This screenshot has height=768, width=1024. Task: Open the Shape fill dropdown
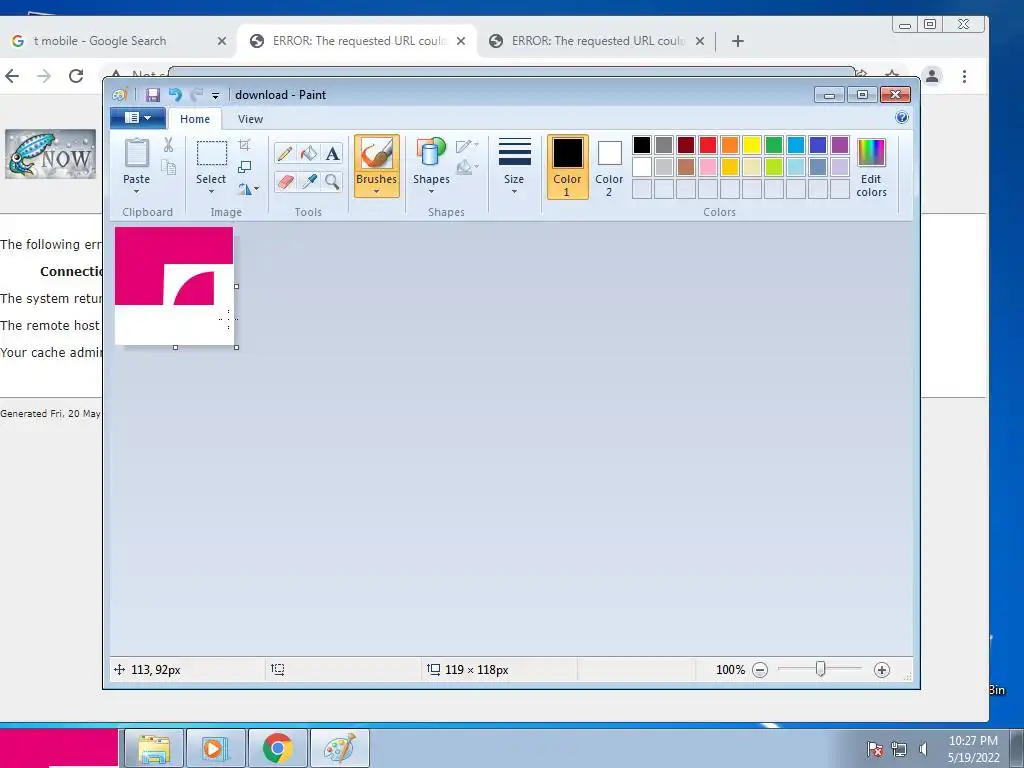[x=467, y=168]
